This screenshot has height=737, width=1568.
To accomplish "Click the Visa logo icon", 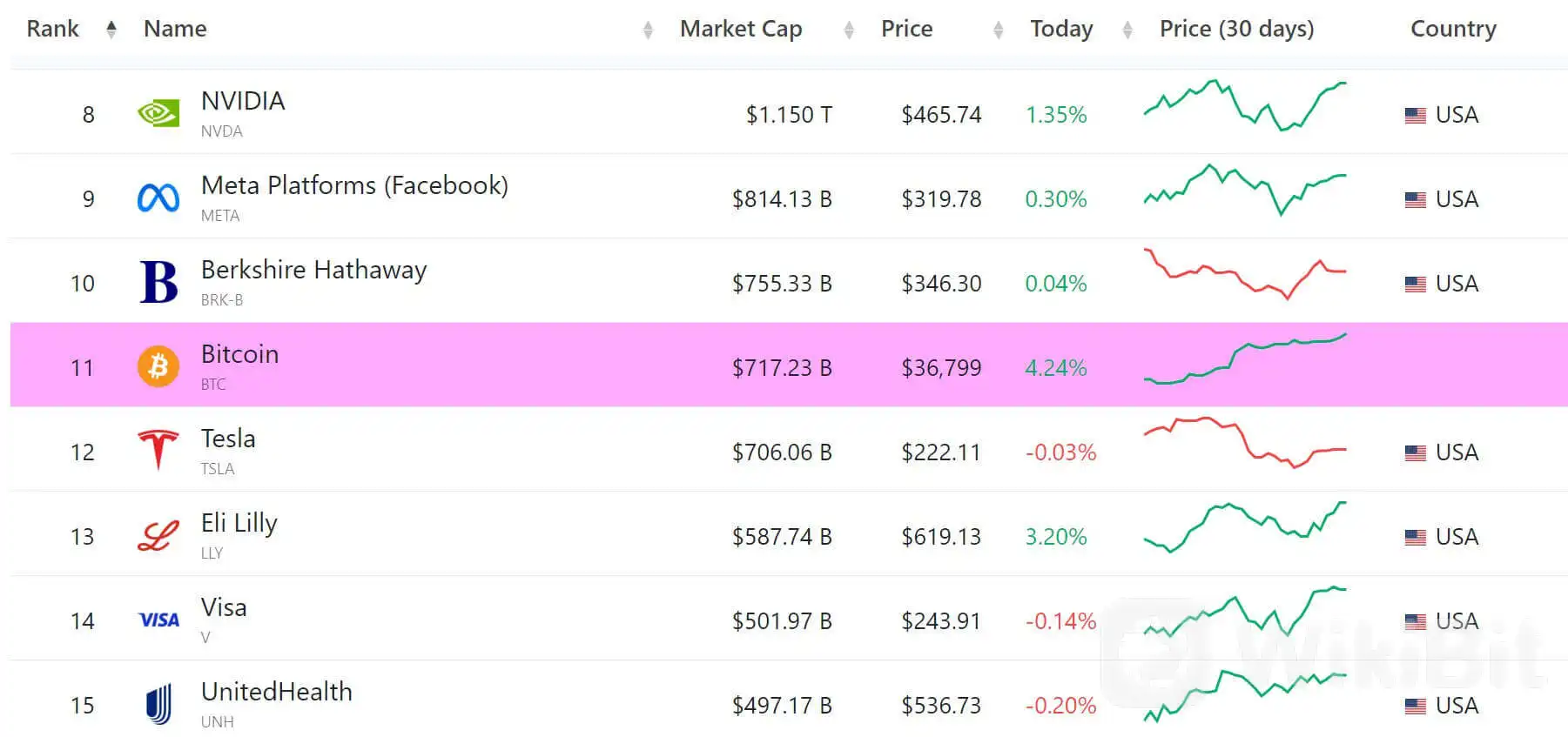I will point(158,618).
